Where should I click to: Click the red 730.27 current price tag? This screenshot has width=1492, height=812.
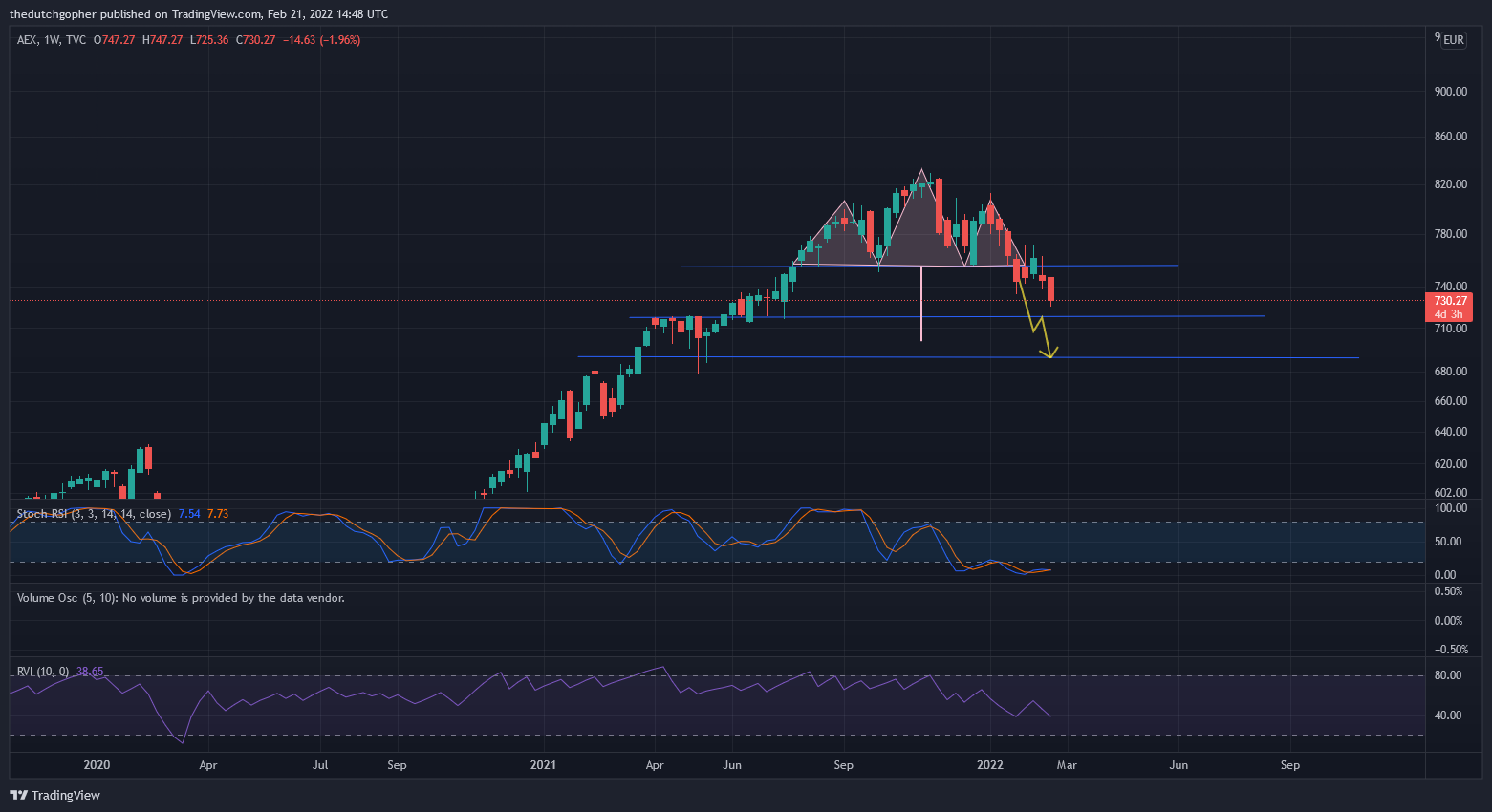[1450, 300]
